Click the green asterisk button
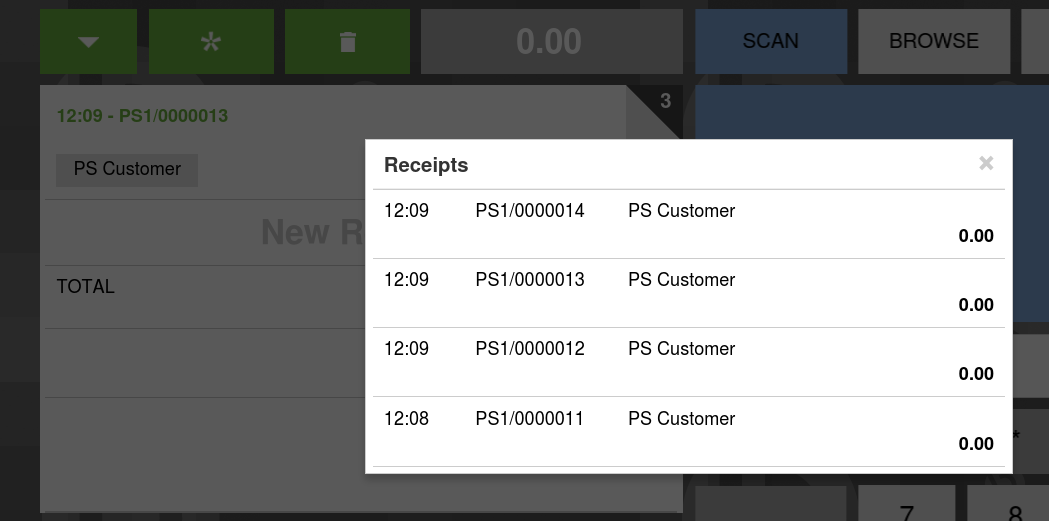 (210, 42)
